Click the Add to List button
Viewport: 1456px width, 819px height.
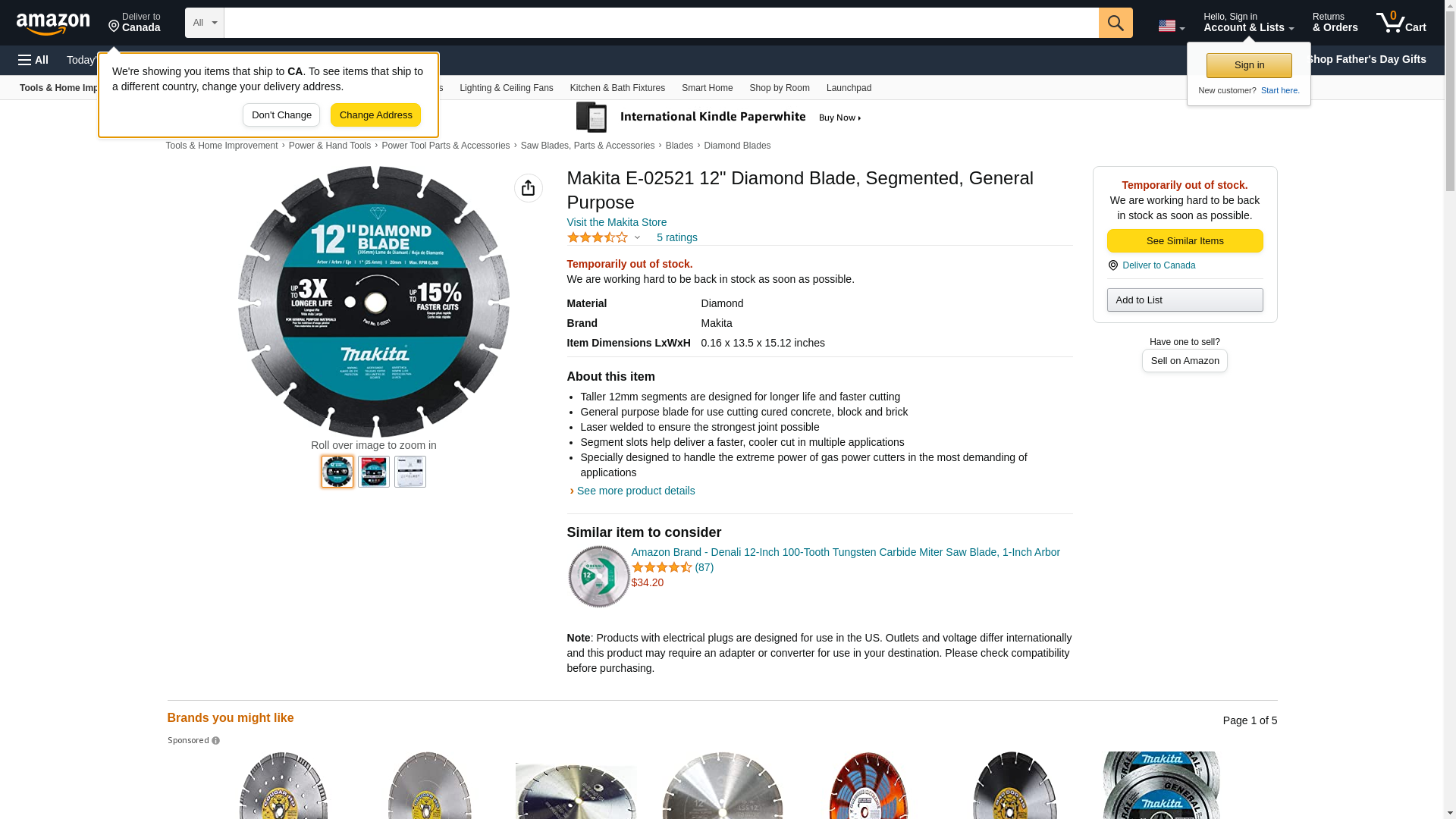click(1185, 300)
